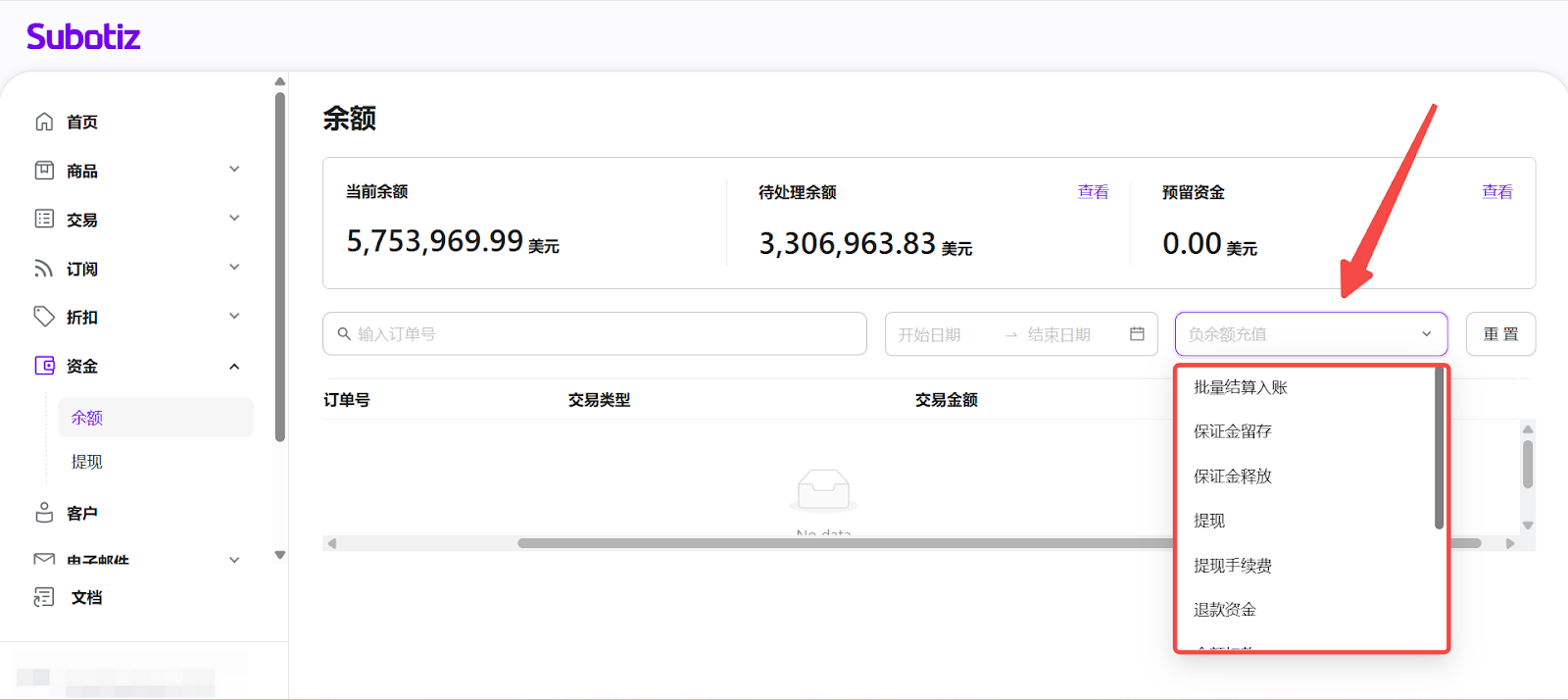Open the 提现 withdrawal sidebar page
Viewport: 1568px width, 700px height.
click(x=87, y=462)
